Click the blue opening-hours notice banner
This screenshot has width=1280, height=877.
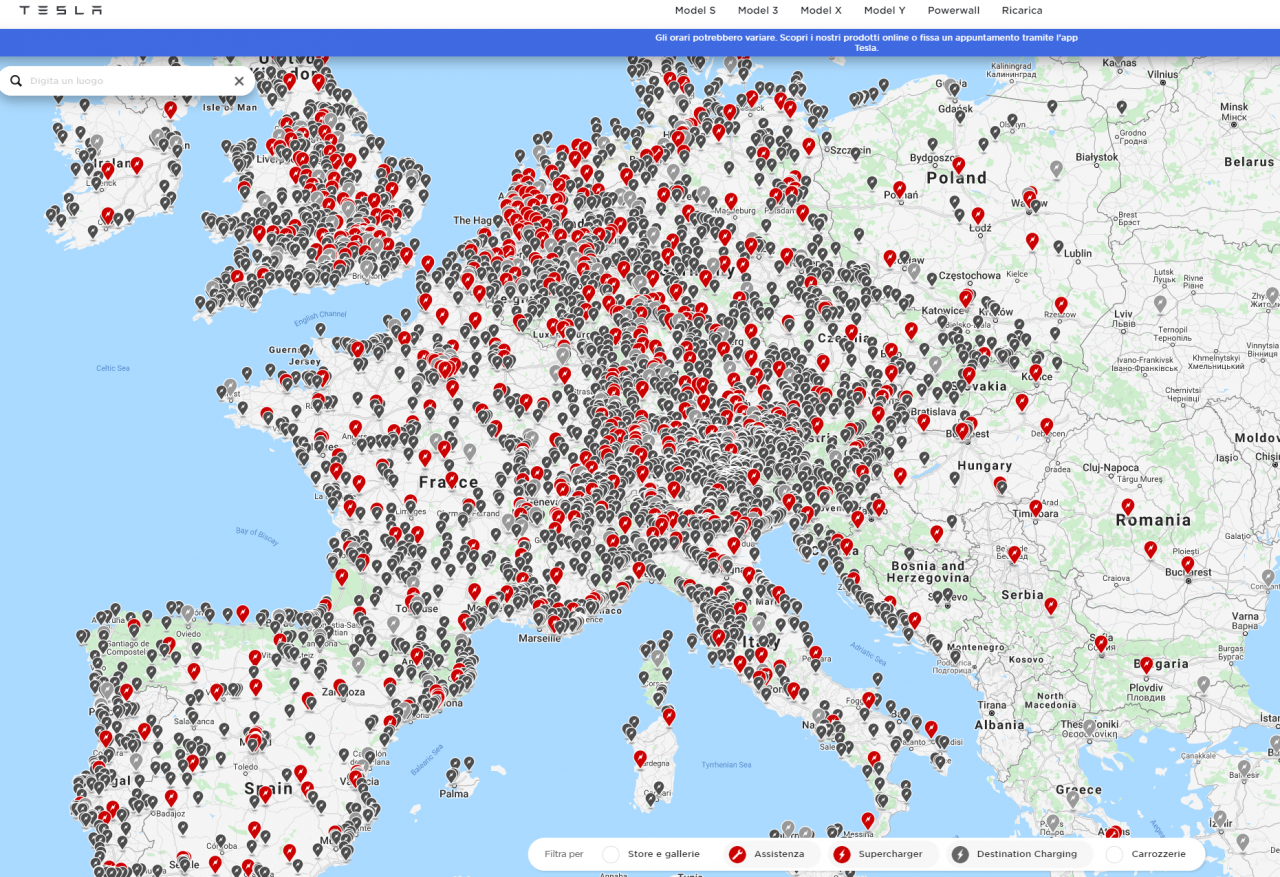click(x=640, y=42)
